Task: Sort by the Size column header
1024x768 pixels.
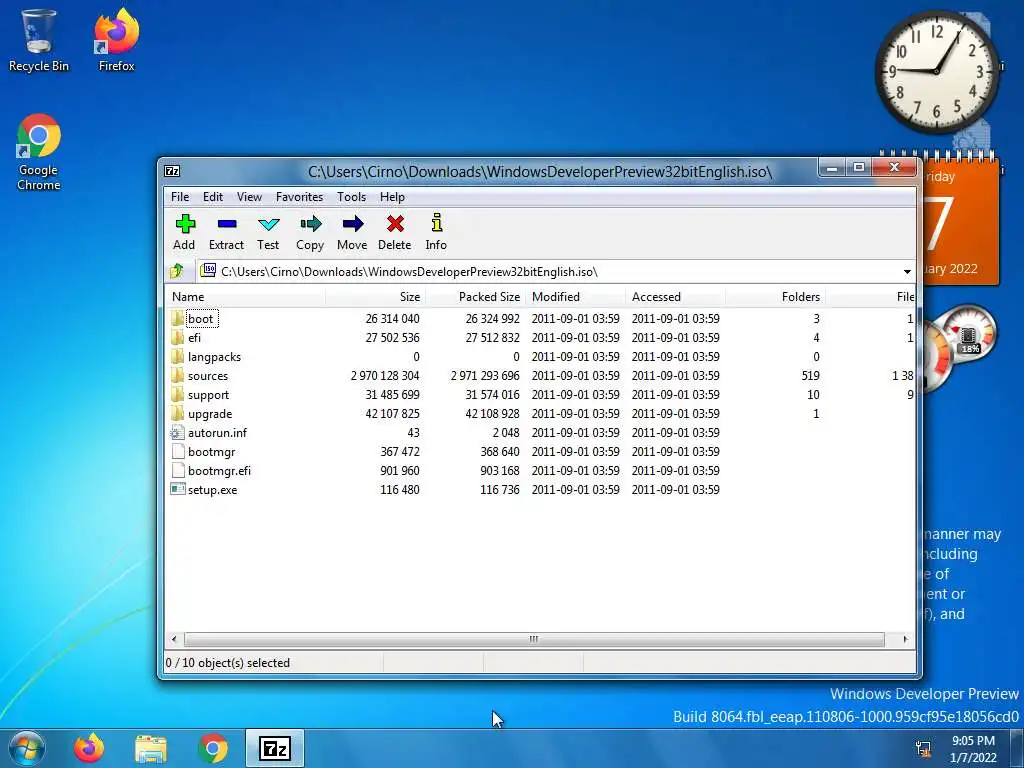Action: coord(376,296)
